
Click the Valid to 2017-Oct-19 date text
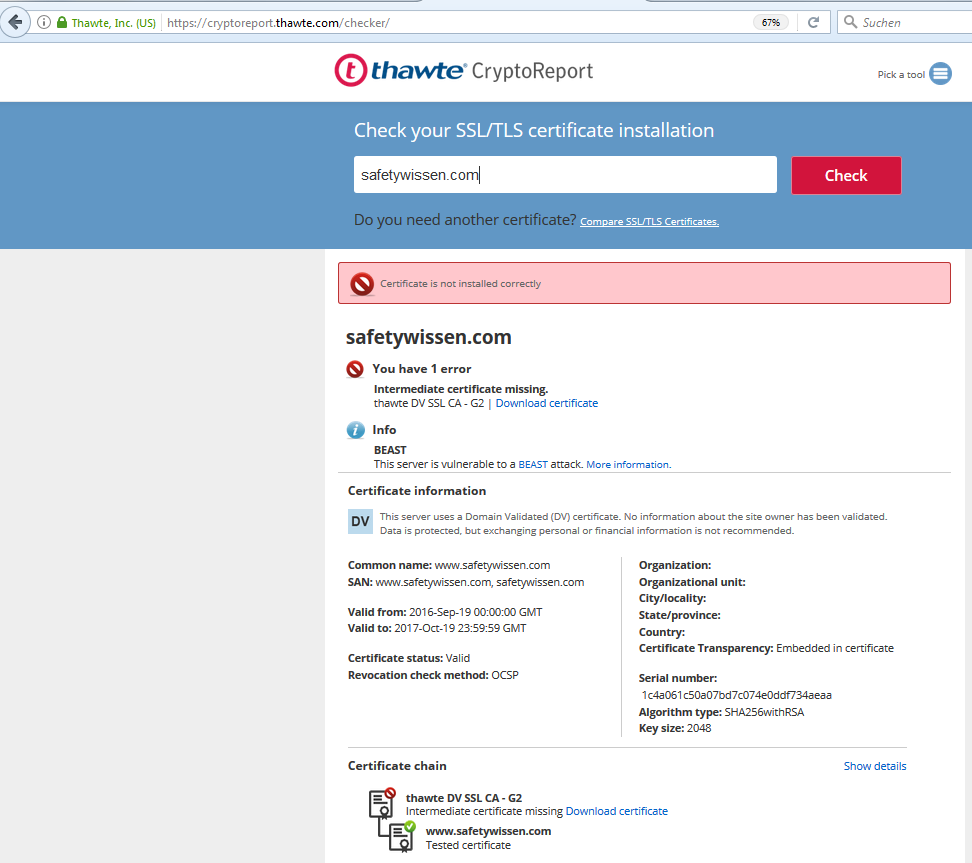pos(436,628)
